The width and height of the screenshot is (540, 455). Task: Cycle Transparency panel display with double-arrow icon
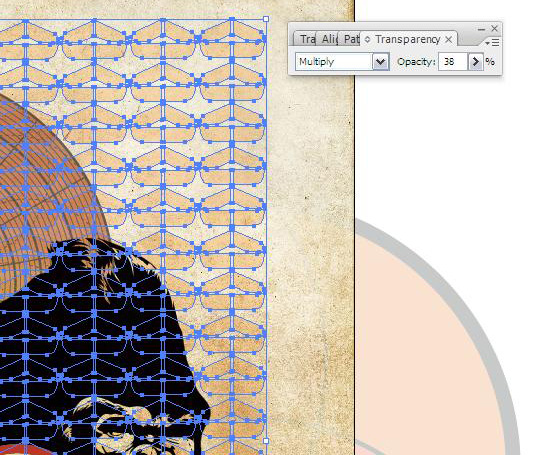[367, 40]
